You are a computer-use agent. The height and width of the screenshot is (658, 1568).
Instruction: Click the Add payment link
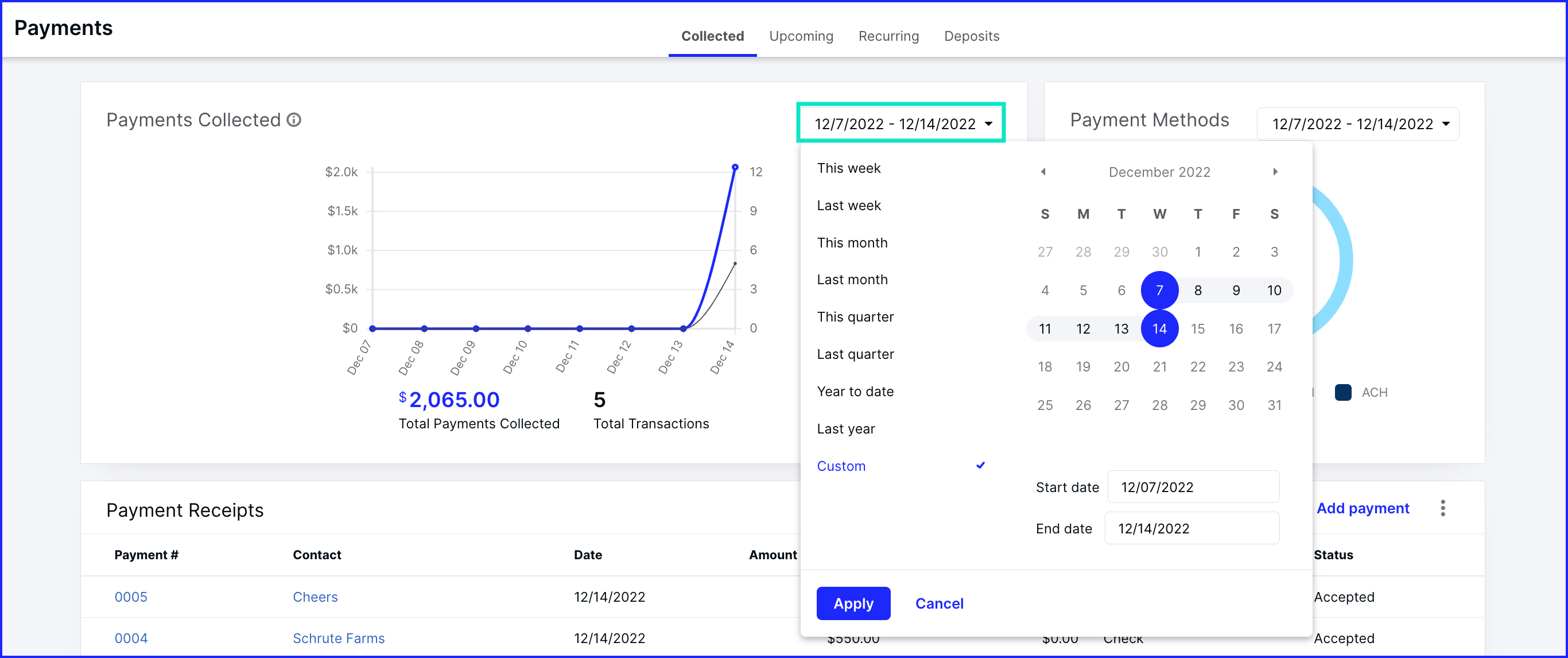[1363, 508]
